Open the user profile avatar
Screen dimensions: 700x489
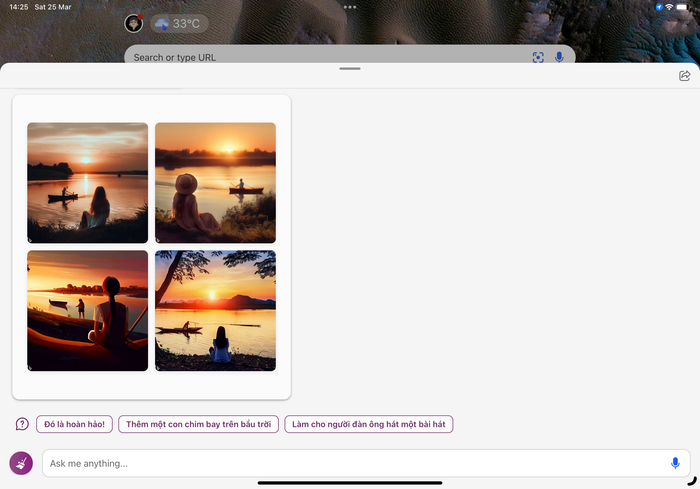(x=133, y=23)
